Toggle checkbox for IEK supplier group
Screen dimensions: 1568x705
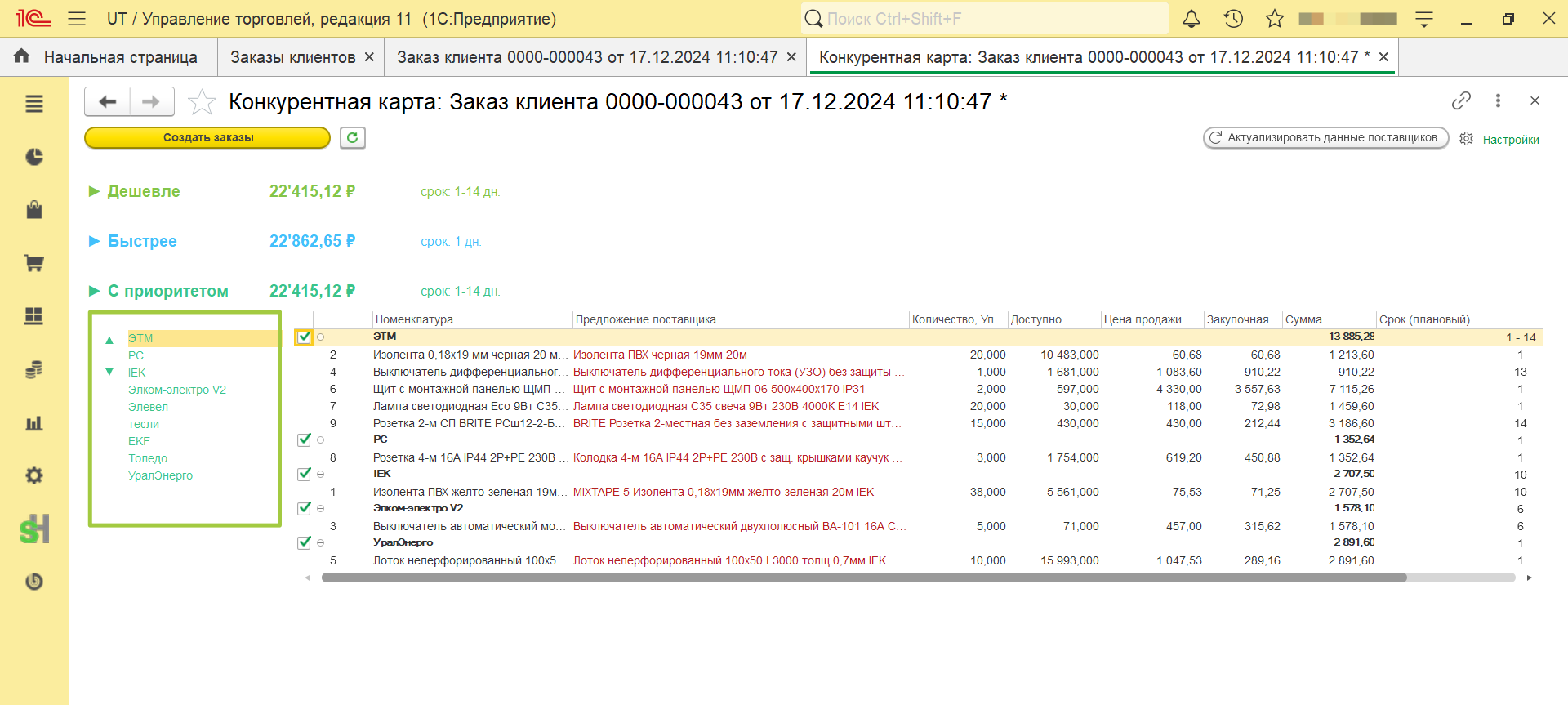tap(305, 474)
